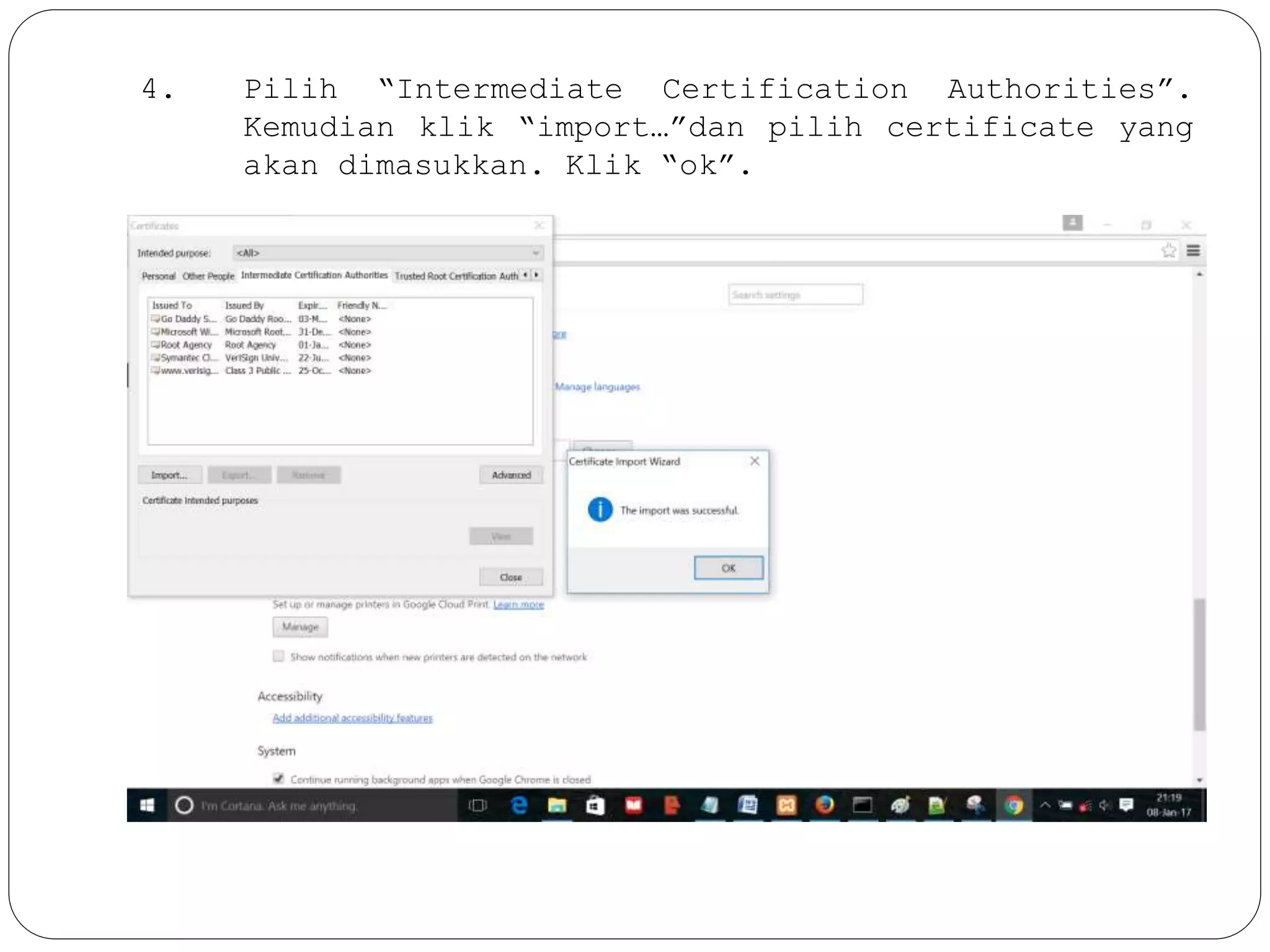Image resolution: width=1270 pixels, height=952 pixels.
Task: Click the Import... button
Action: [170, 475]
